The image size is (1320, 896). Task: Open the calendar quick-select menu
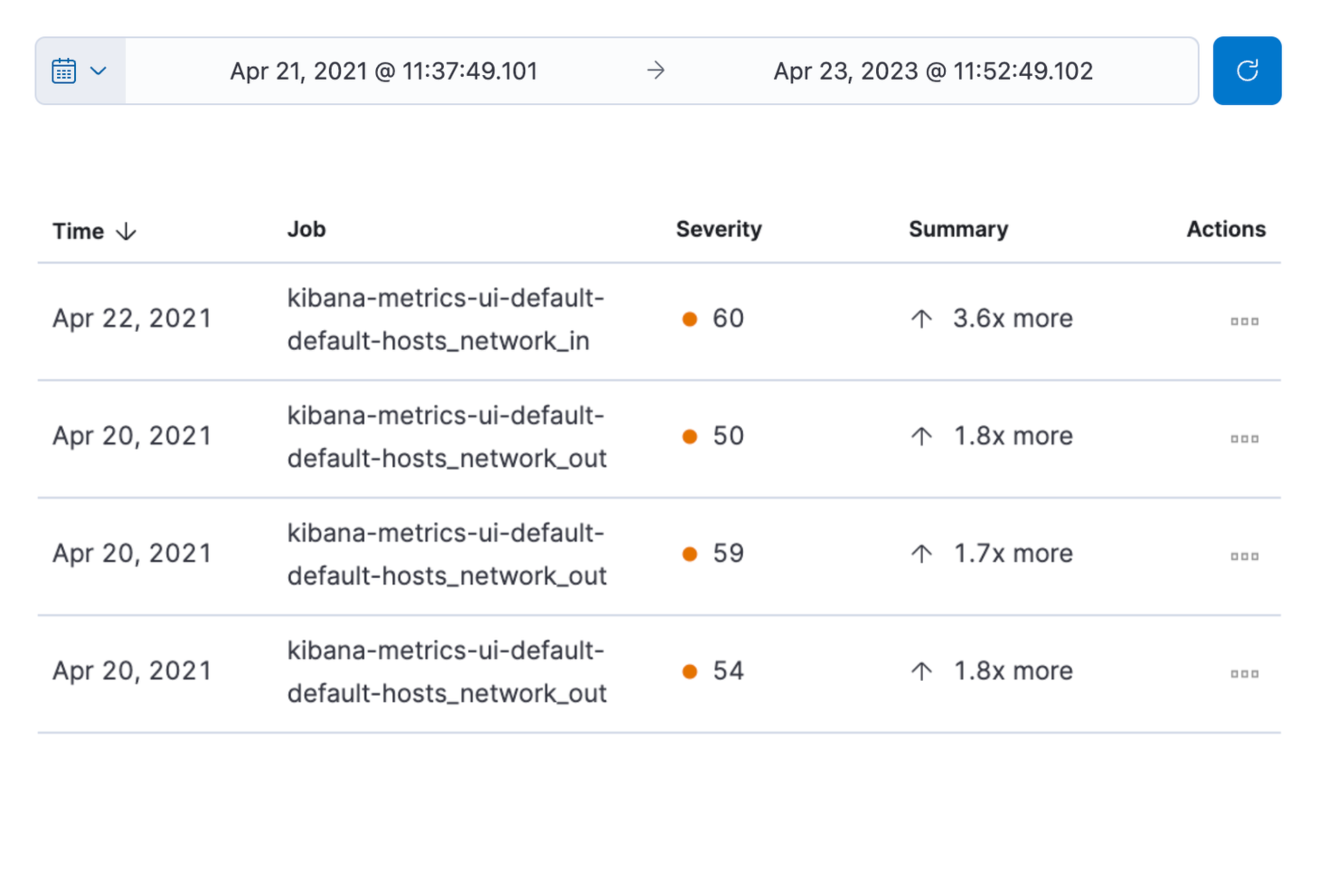click(x=80, y=71)
